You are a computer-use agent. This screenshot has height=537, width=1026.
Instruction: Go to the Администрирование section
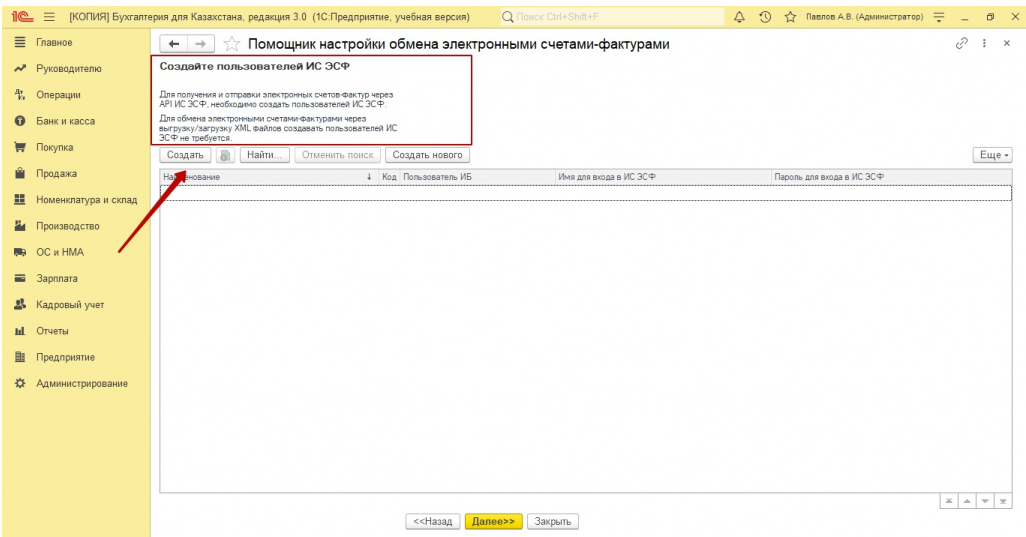point(81,383)
